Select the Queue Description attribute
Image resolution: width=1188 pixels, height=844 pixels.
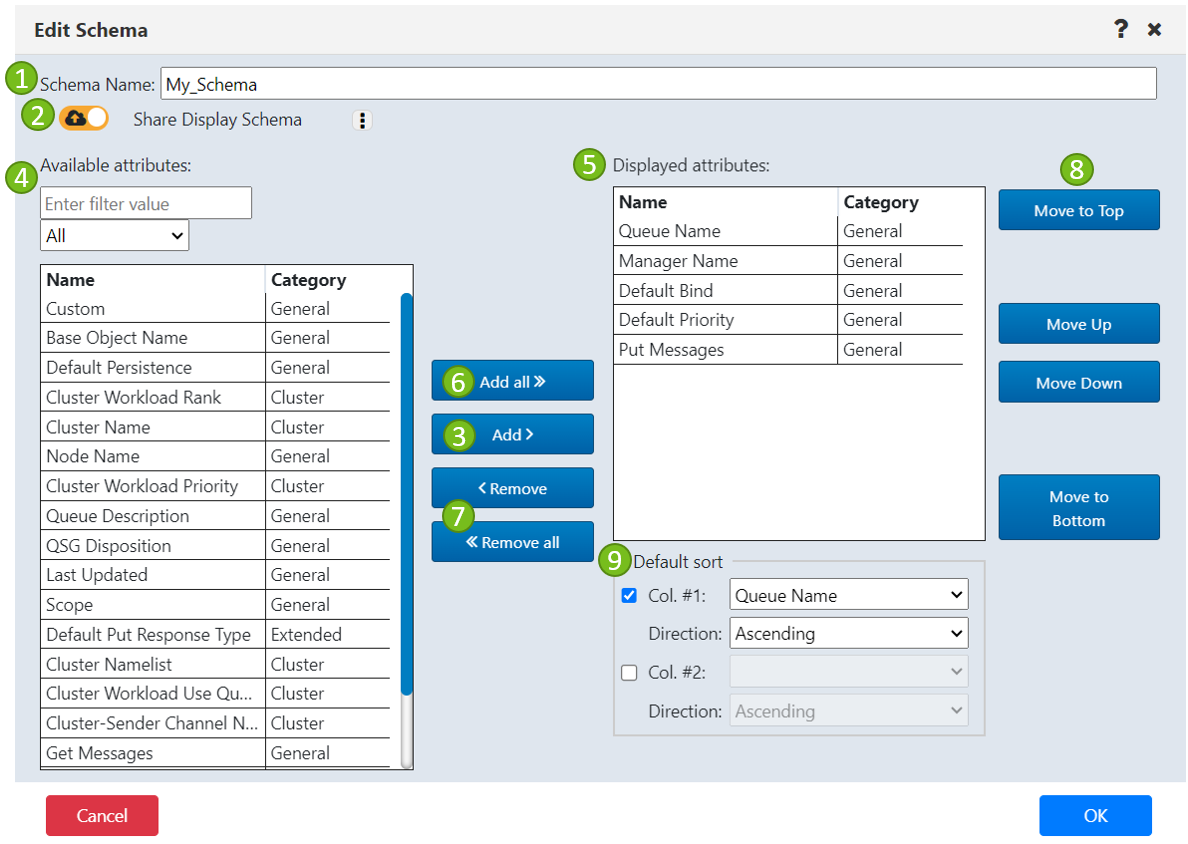(x=215, y=515)
